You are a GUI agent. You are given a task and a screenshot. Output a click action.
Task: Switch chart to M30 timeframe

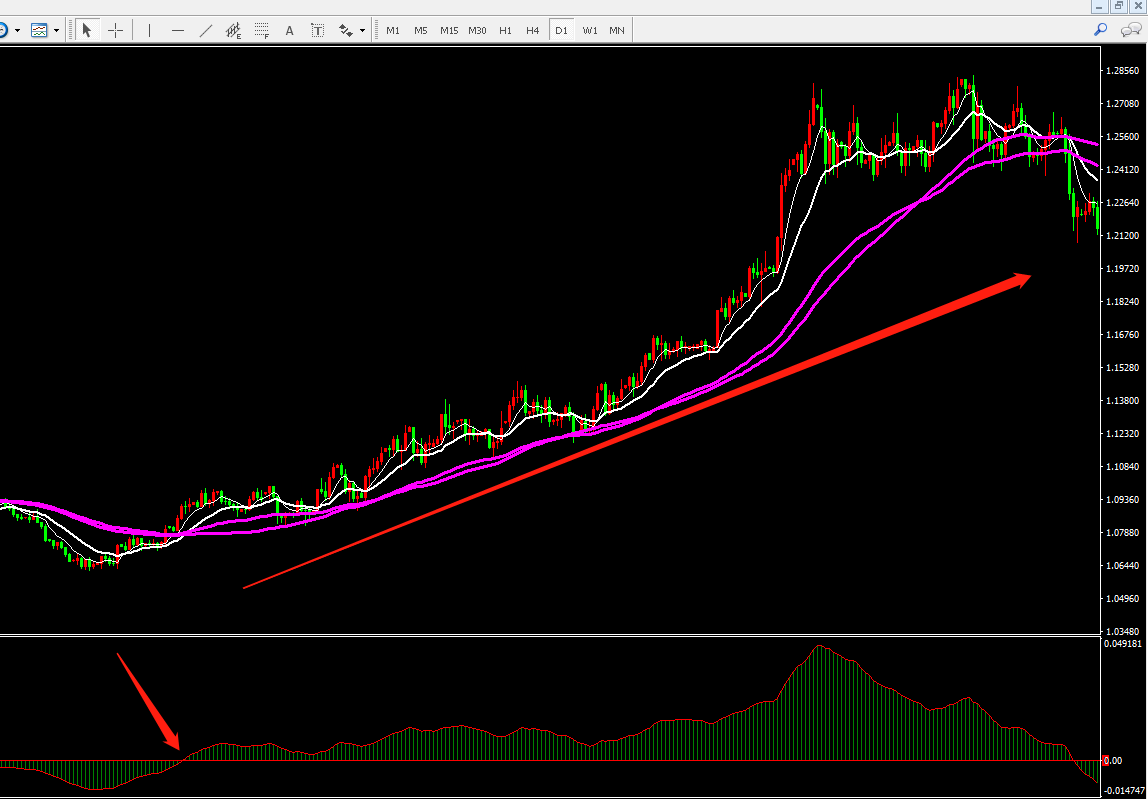(477, 31)
